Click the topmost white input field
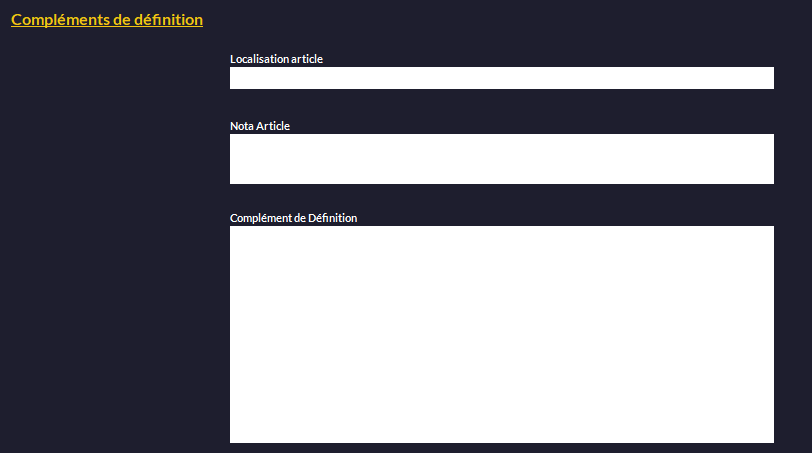Image resolution: width=812 pixels, height=453 pixels. pos(501,78)
